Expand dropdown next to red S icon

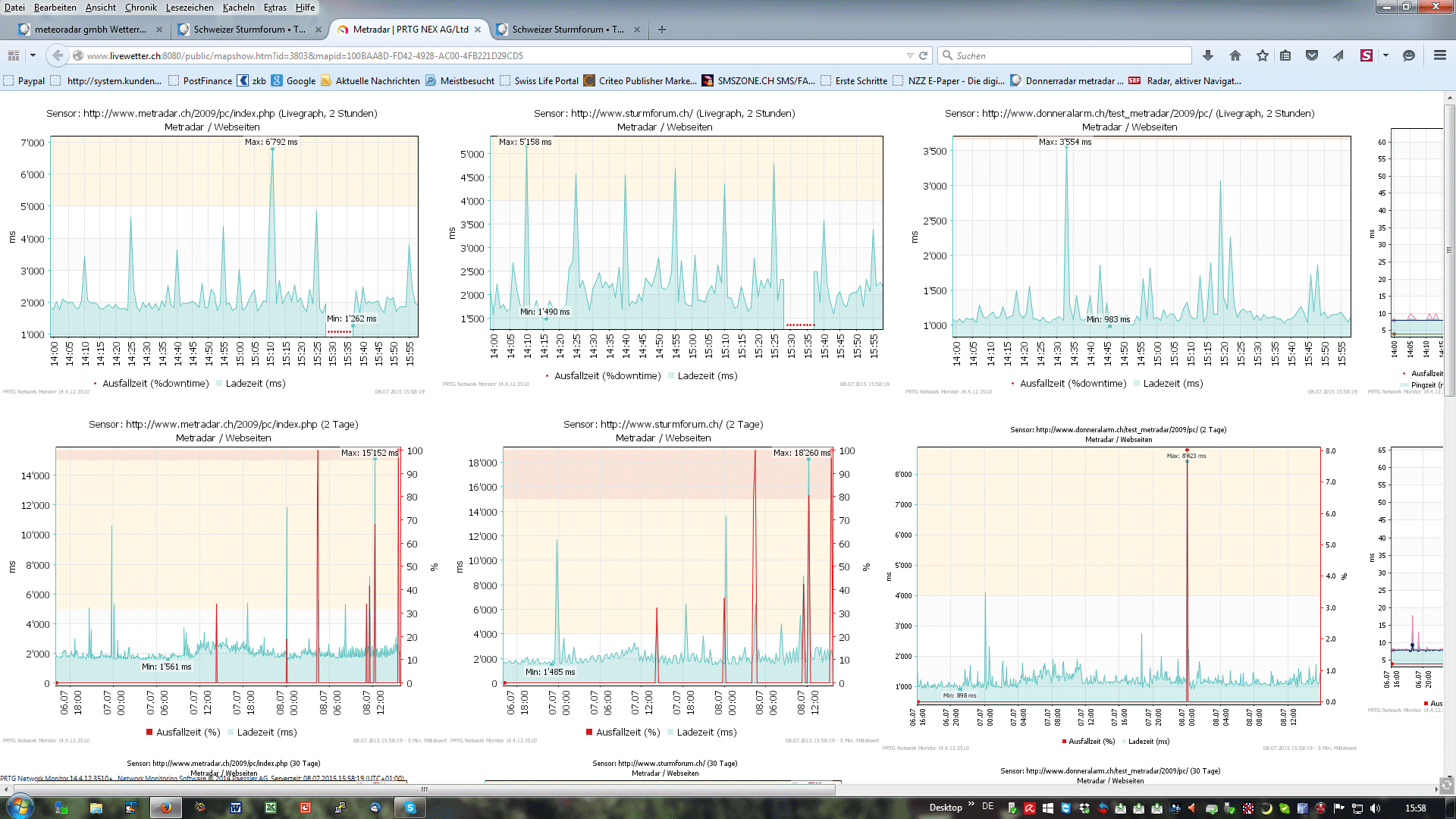coord(1385,55)
